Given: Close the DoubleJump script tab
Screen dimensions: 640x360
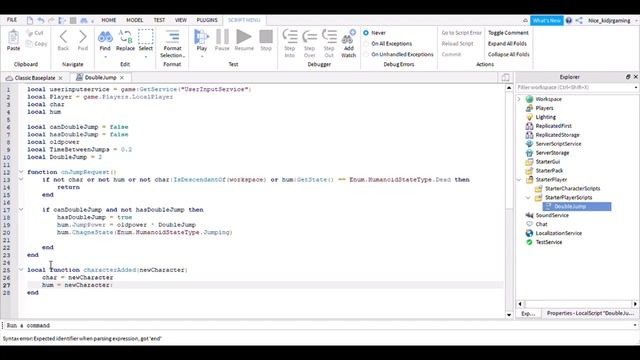Looking at the screenshot, I should (x=122, y=78).
